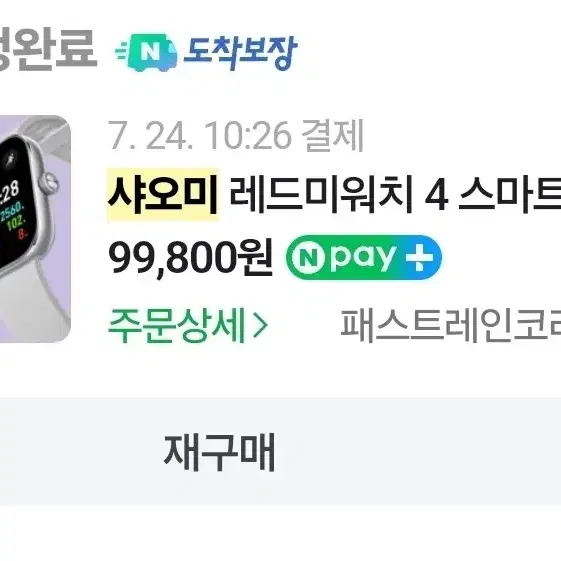The height and width of the screenshot is (561, 561).
Task: Click the 7. 24. 10:26 결제 timestamp
Action: point(236,136)
